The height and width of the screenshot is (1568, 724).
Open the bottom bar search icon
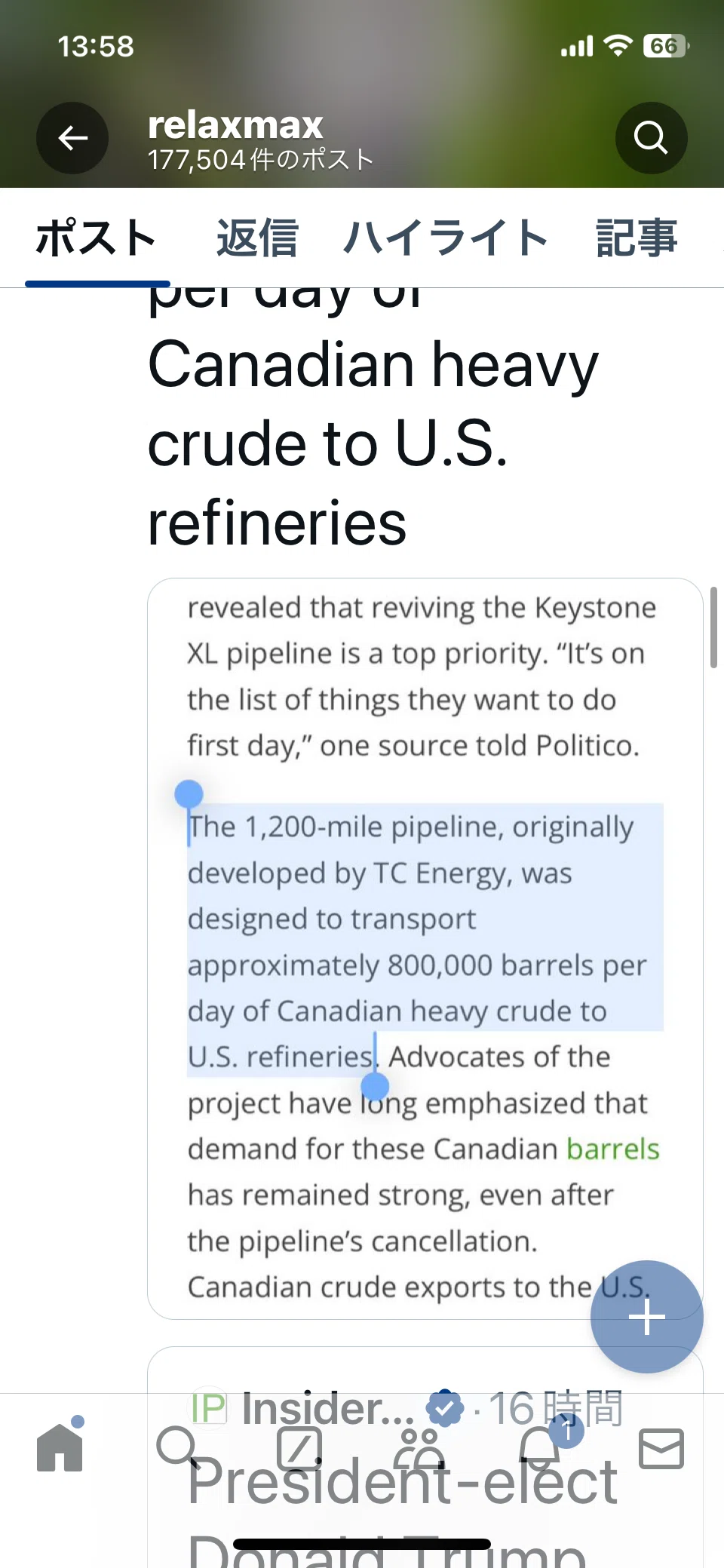pyautogui.click(x=178, y=1447)
